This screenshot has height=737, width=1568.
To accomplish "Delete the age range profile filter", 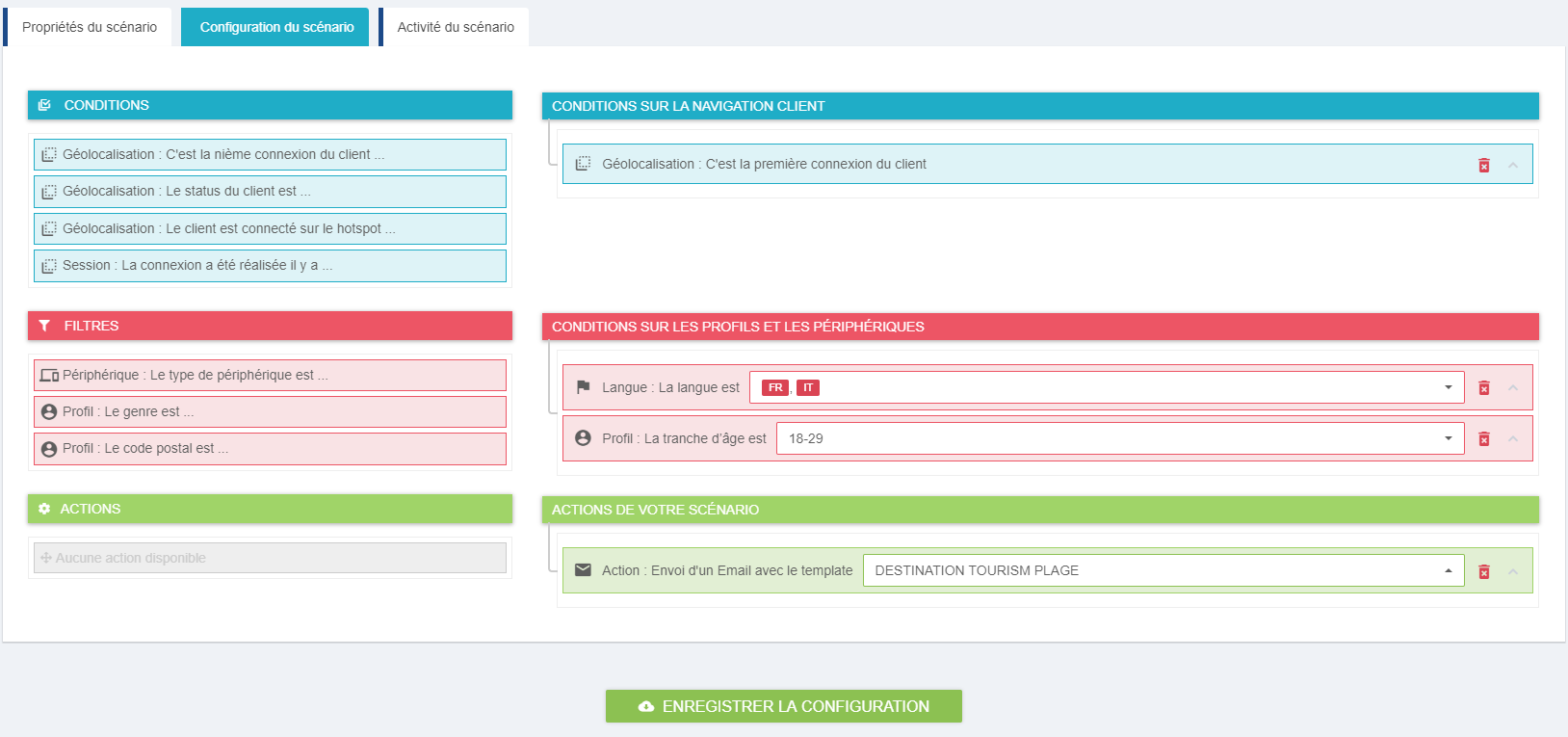I will [1483, 439].
